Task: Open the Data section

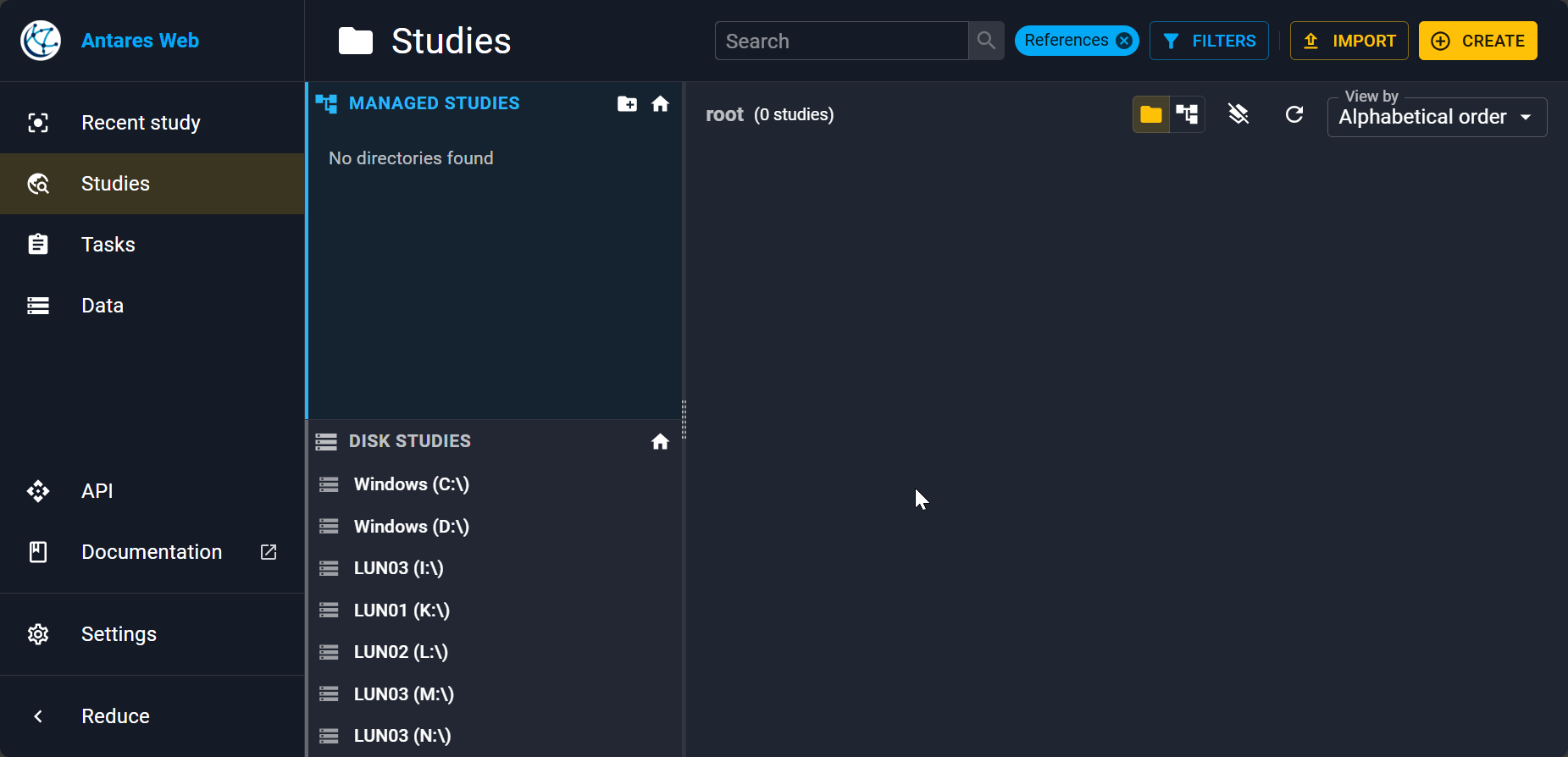Action: [x=152, y=306]
